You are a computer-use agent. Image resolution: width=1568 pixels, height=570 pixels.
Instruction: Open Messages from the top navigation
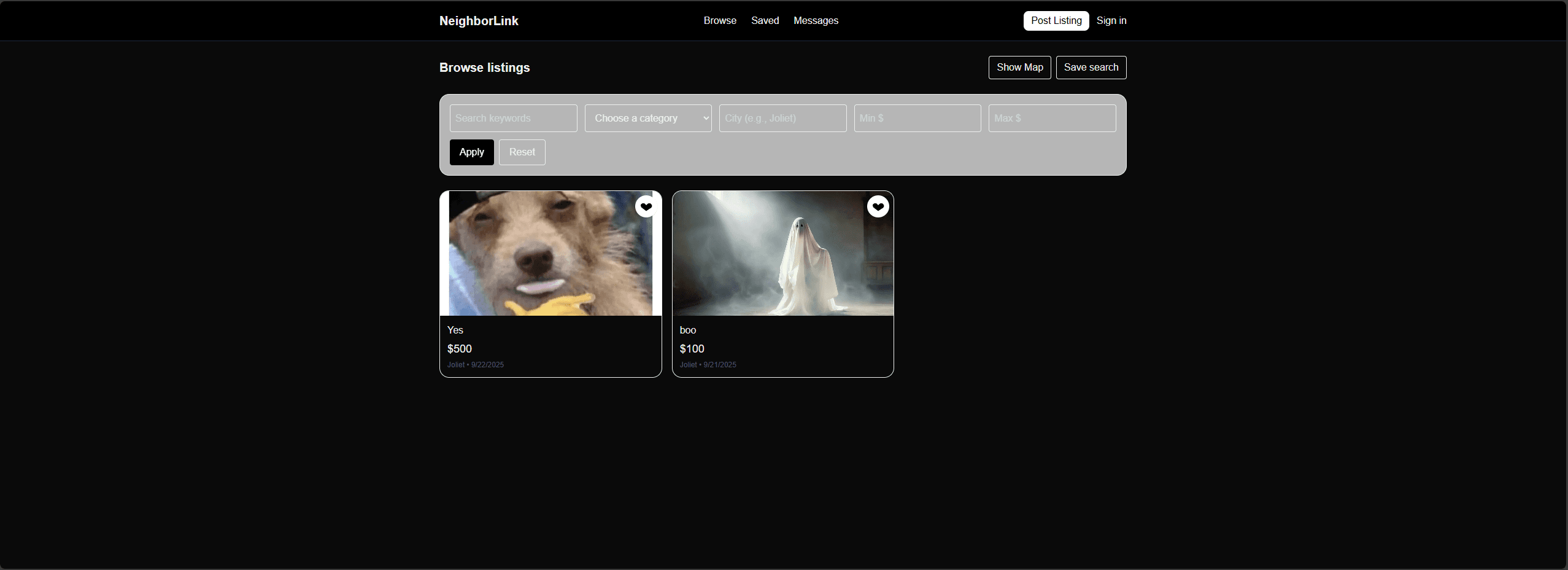coord(815,21)
